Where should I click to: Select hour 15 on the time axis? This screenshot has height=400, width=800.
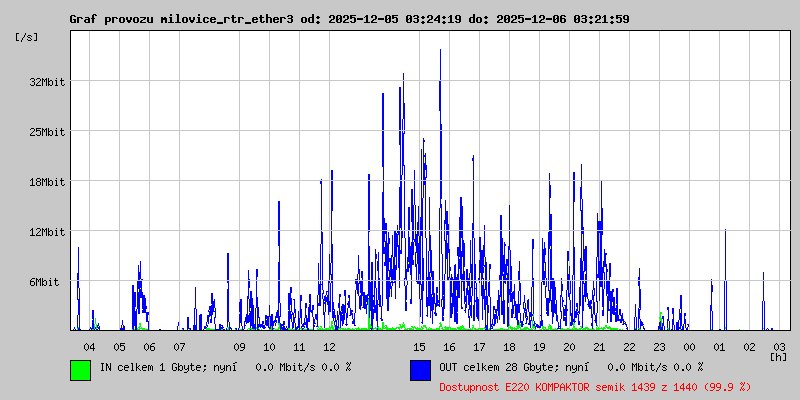(x=419, y=346)
